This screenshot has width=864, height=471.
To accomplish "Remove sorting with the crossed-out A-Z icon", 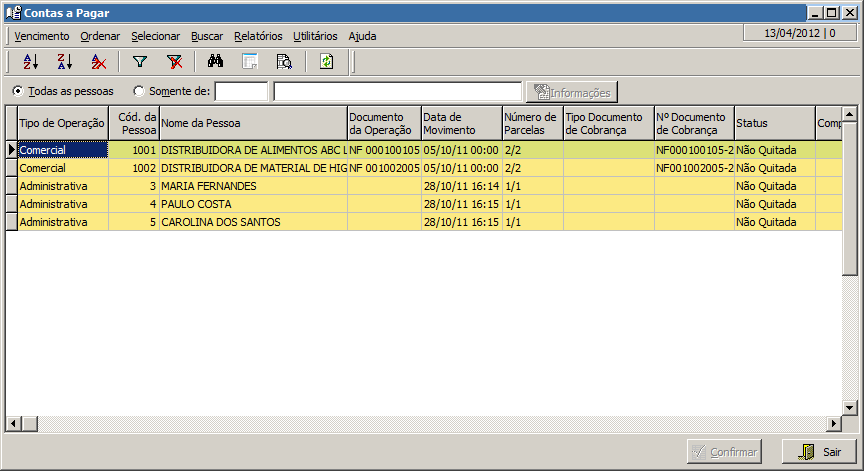I will coord(98,62).
